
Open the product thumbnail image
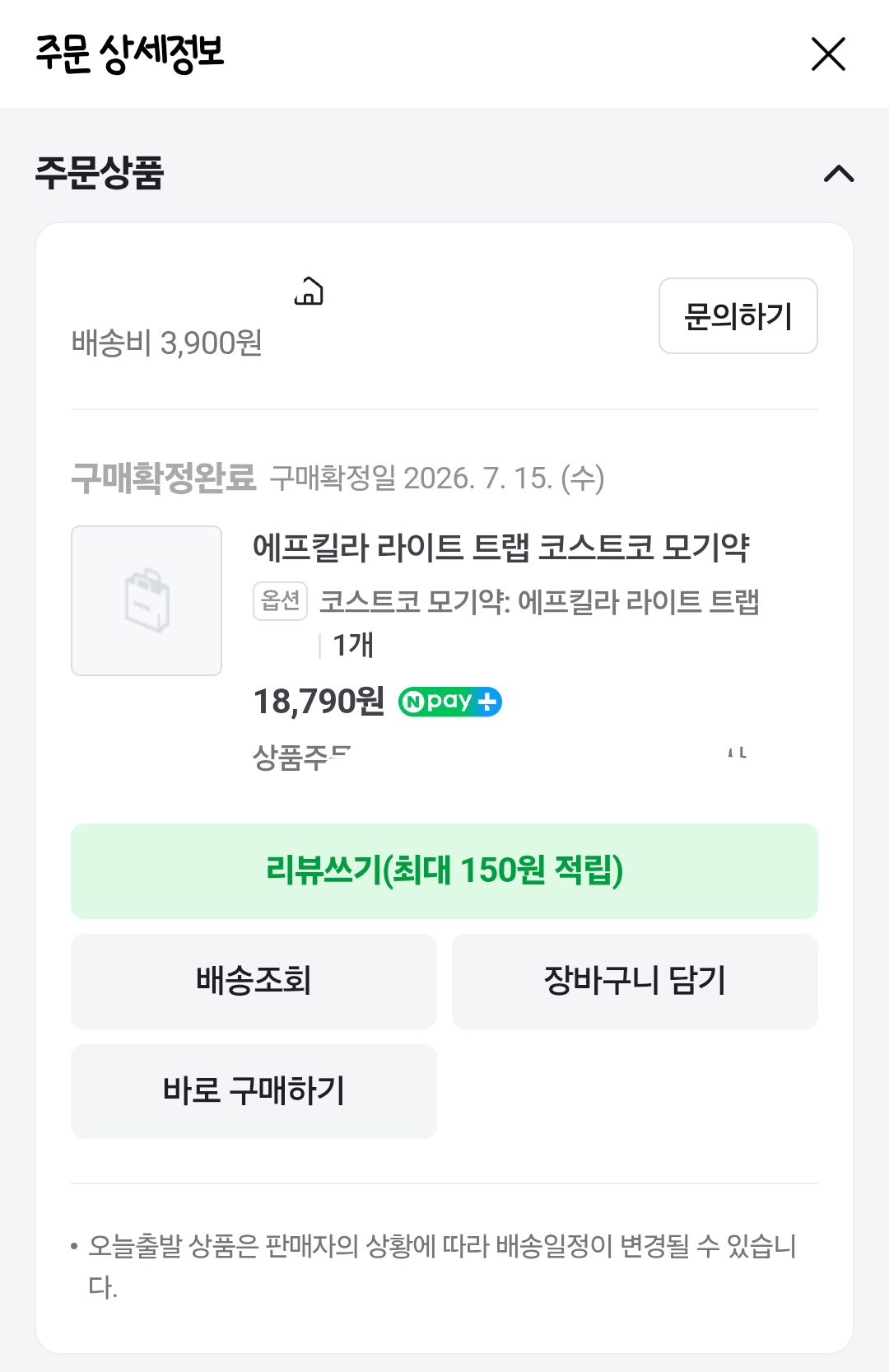point(147,600)
